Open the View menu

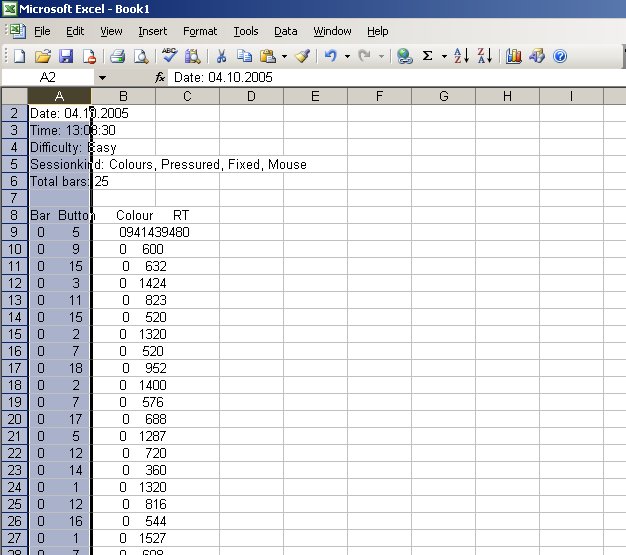pyautogui.click(x=111, y=31)
